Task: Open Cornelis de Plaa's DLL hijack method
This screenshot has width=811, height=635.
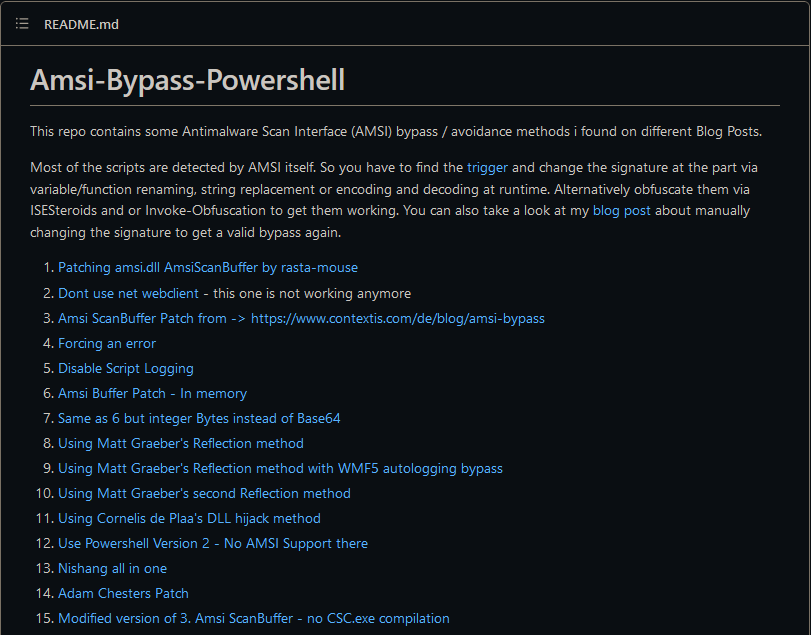Action: (189, 518)
